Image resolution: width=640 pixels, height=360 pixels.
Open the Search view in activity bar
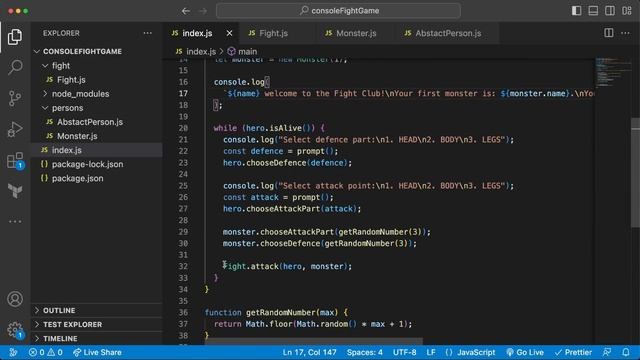pyautogui.click(x=15, y=67)
